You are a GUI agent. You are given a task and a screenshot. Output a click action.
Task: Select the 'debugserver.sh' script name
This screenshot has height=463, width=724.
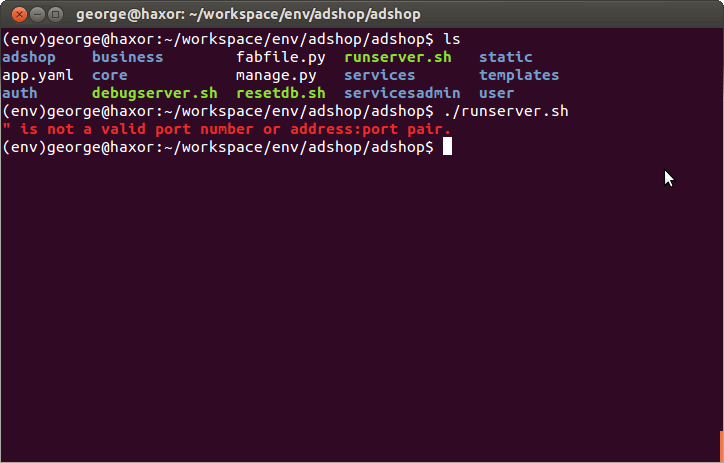[155, 94]
